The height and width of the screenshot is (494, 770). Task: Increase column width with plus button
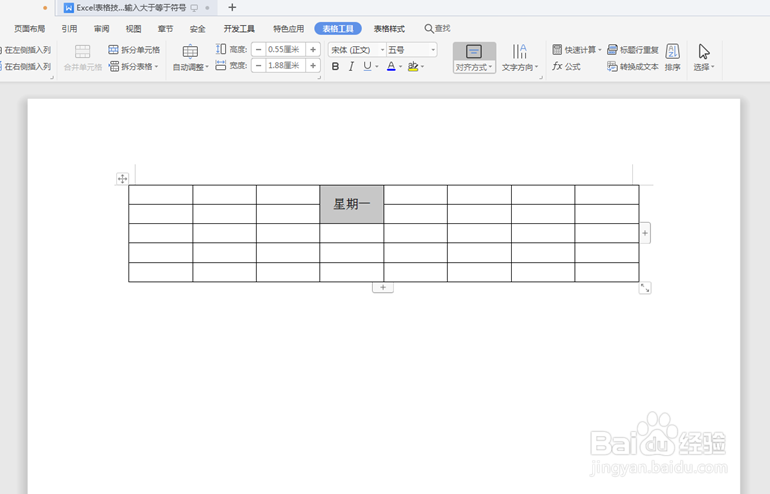(313, 66)
